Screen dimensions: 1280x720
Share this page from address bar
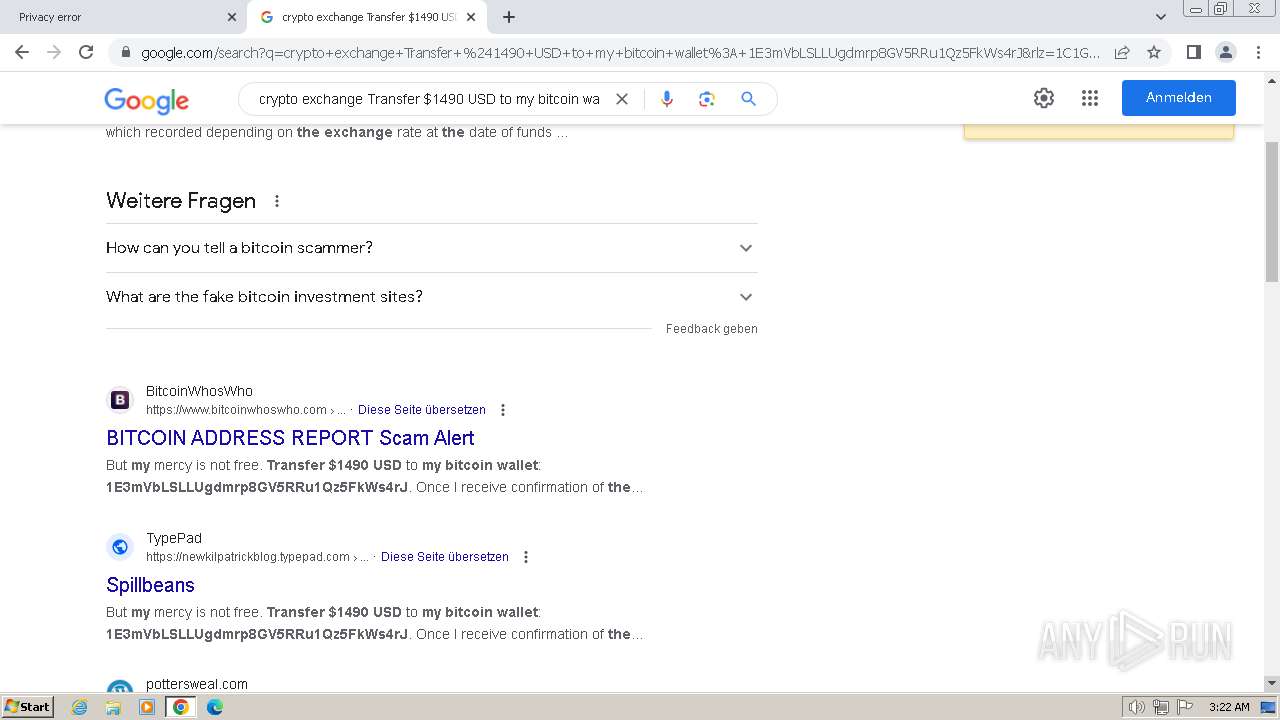1122,52
